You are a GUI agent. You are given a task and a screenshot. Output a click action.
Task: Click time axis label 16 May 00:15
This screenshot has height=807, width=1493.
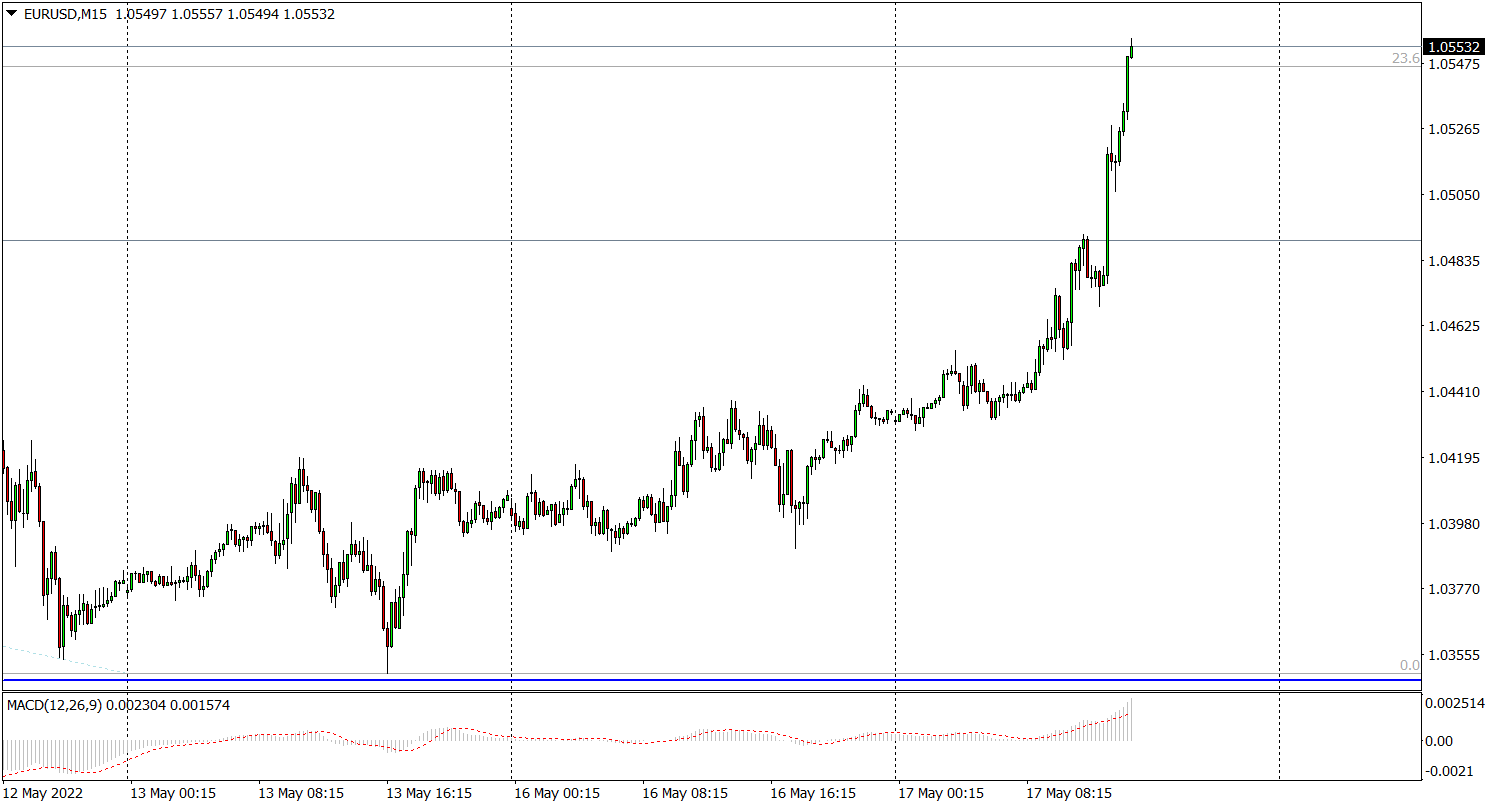pyautogui.click(x=557, y=793)
